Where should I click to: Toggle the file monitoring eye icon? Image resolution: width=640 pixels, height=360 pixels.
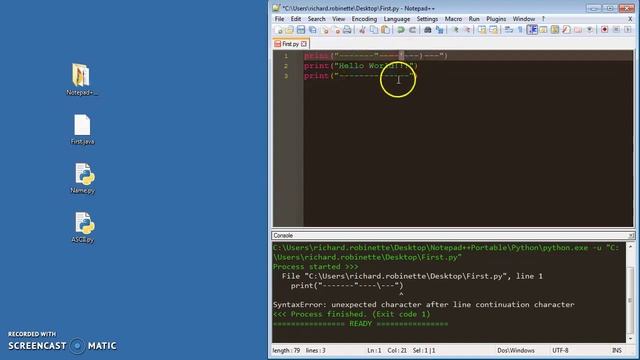[589, 30]
